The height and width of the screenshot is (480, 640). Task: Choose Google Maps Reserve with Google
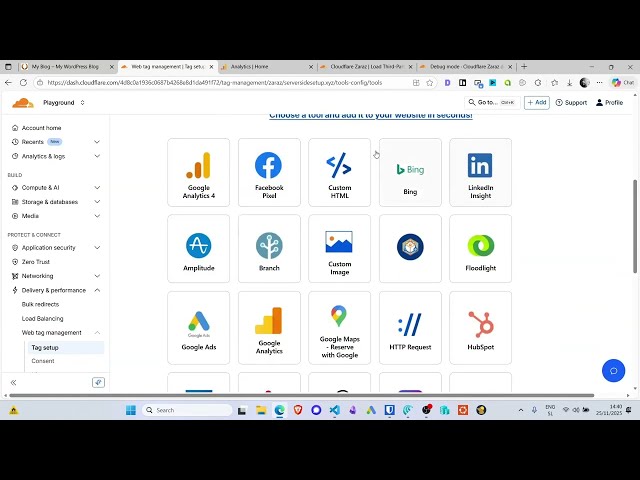(340, 328)
